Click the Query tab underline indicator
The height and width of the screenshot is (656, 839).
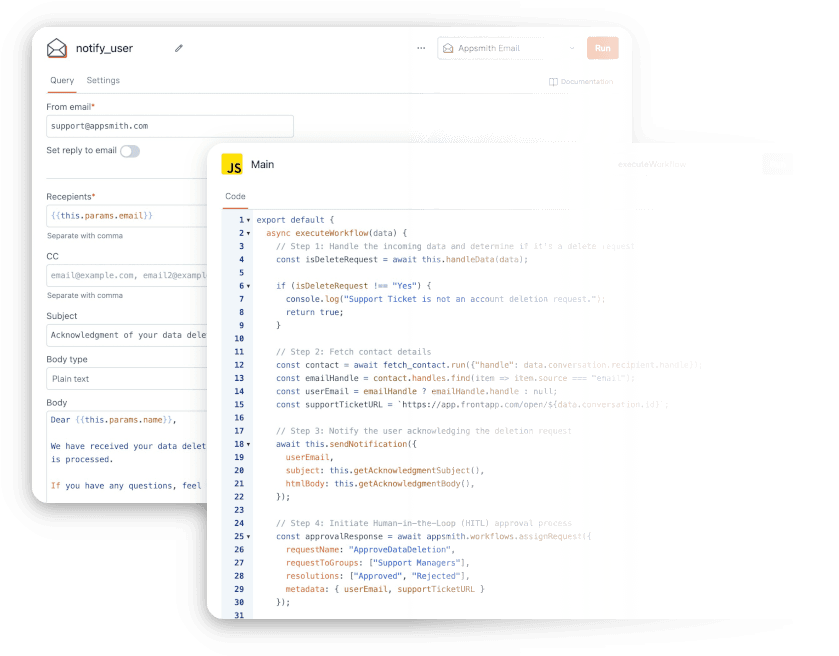(62, 93)
